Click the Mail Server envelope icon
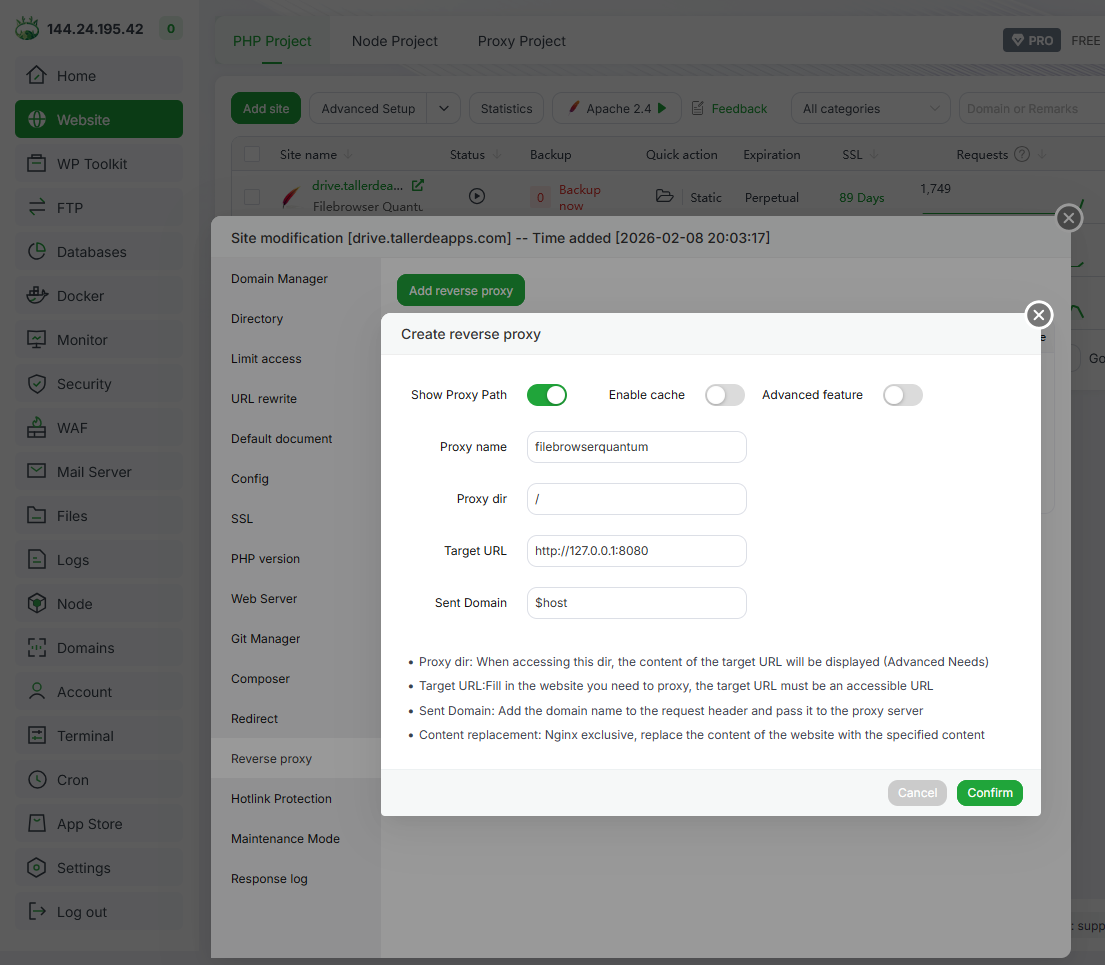1105x965 pixels. pyautogui.click(x=37, y=472)
